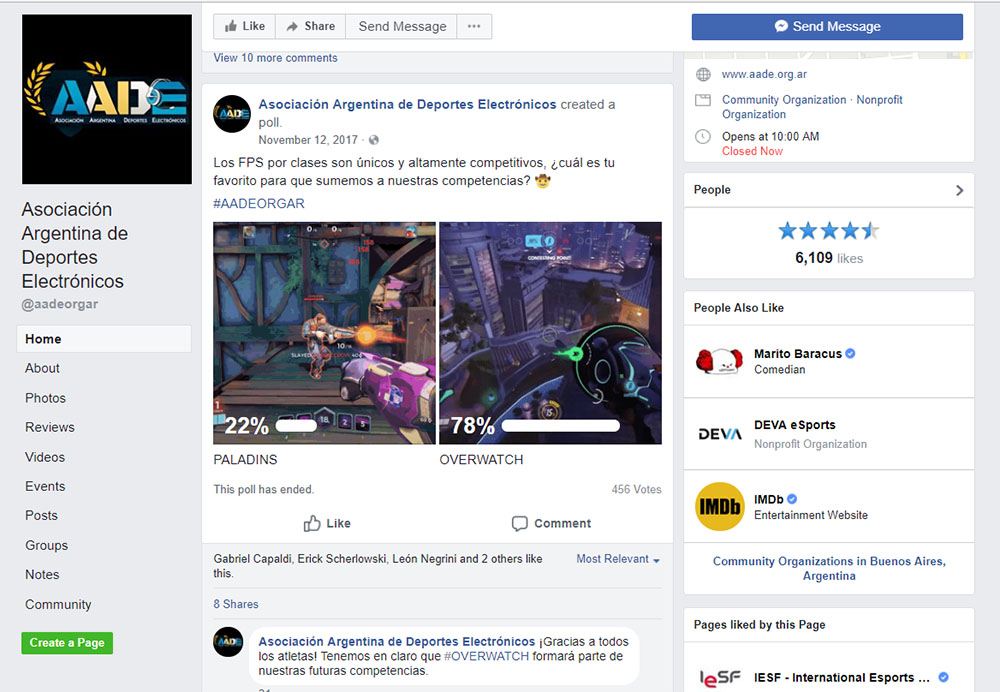Click the 456 Votes count

[x=636, y=489]
